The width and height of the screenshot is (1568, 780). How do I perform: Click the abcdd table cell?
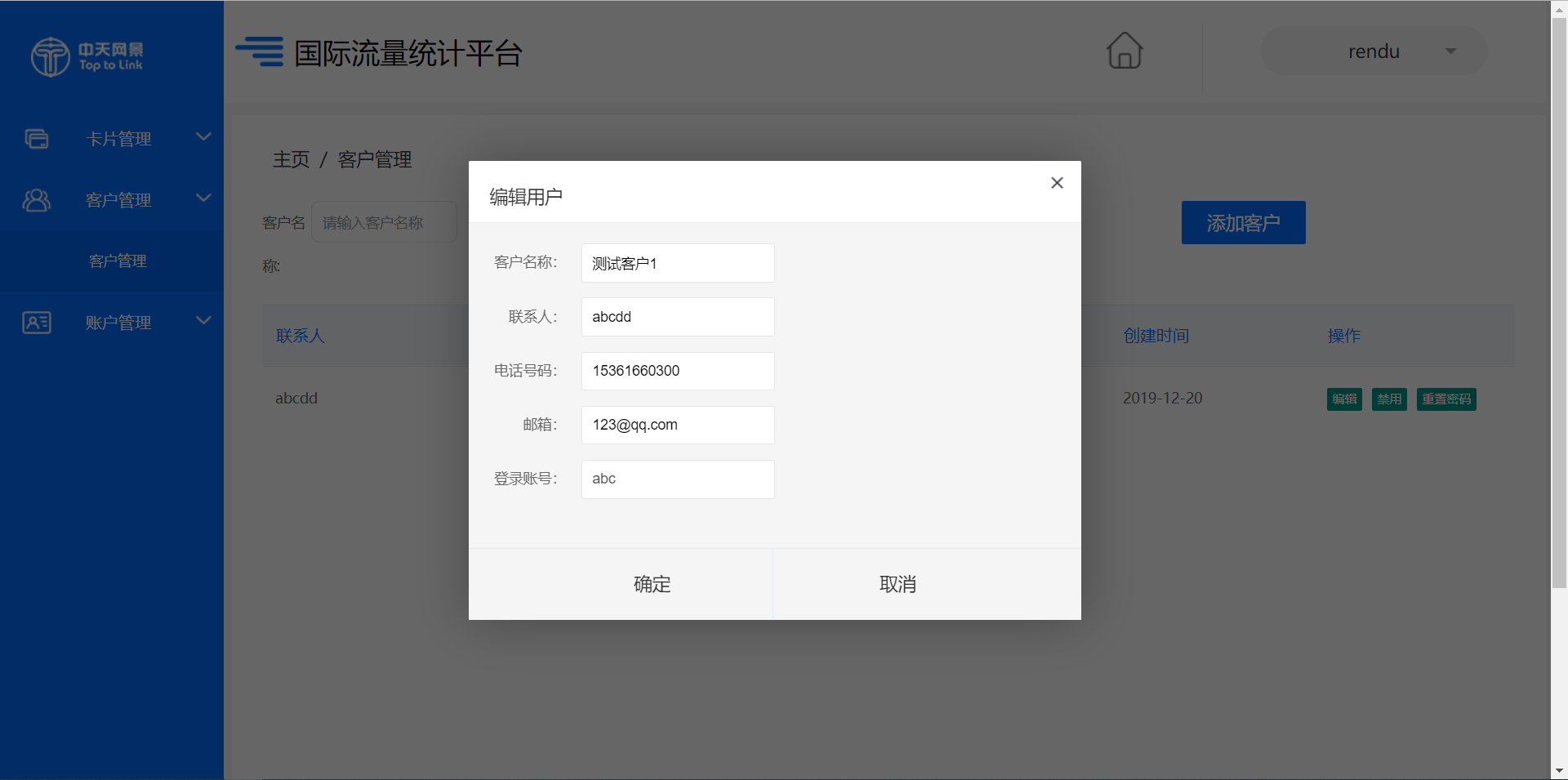tap(296, 399)
